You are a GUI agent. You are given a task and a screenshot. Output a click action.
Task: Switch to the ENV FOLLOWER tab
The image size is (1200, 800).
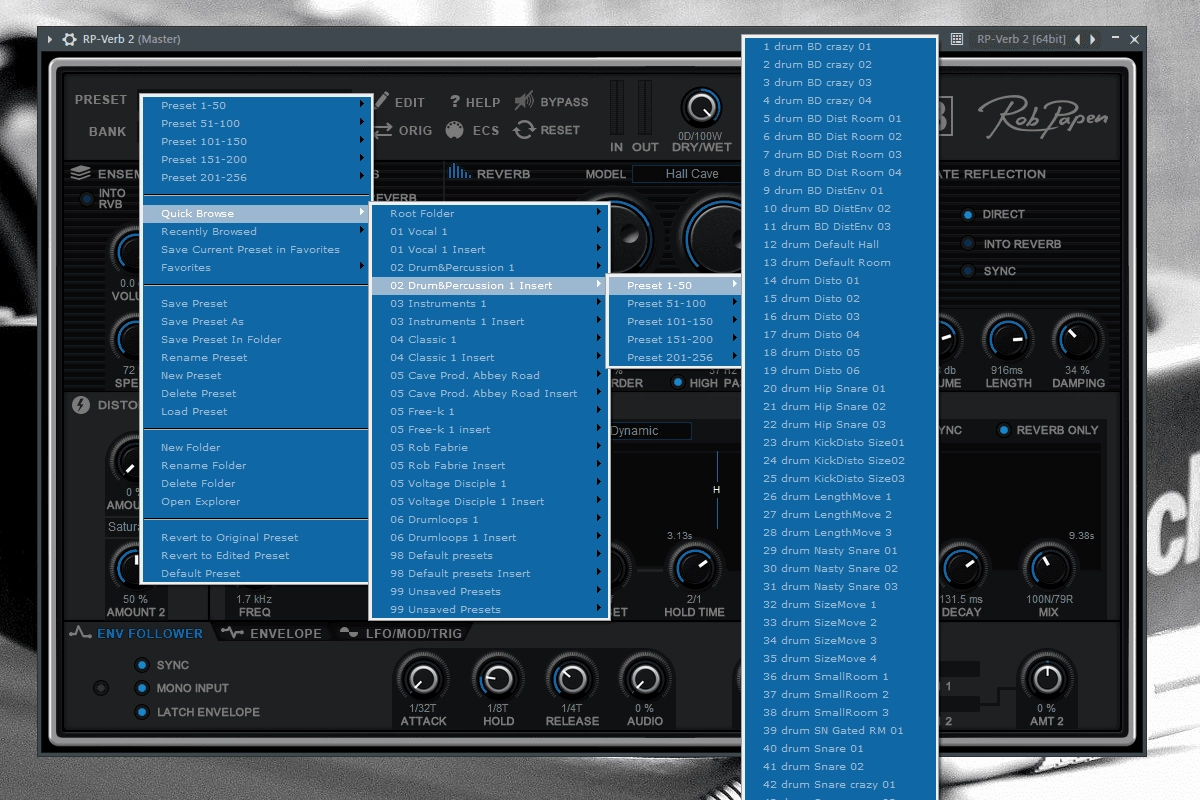point(138,633)
